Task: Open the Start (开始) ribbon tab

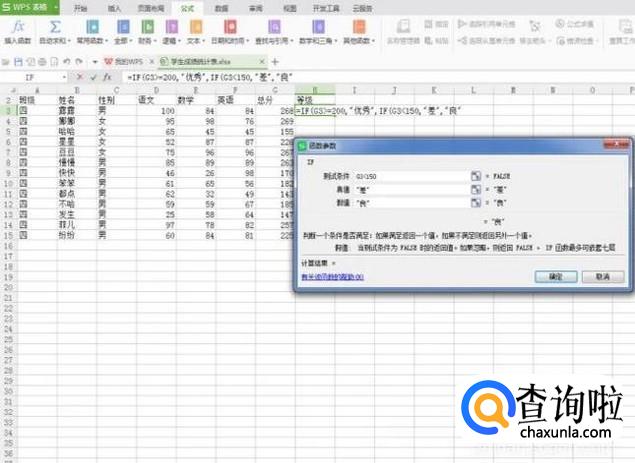Action: tap(81, 8)
